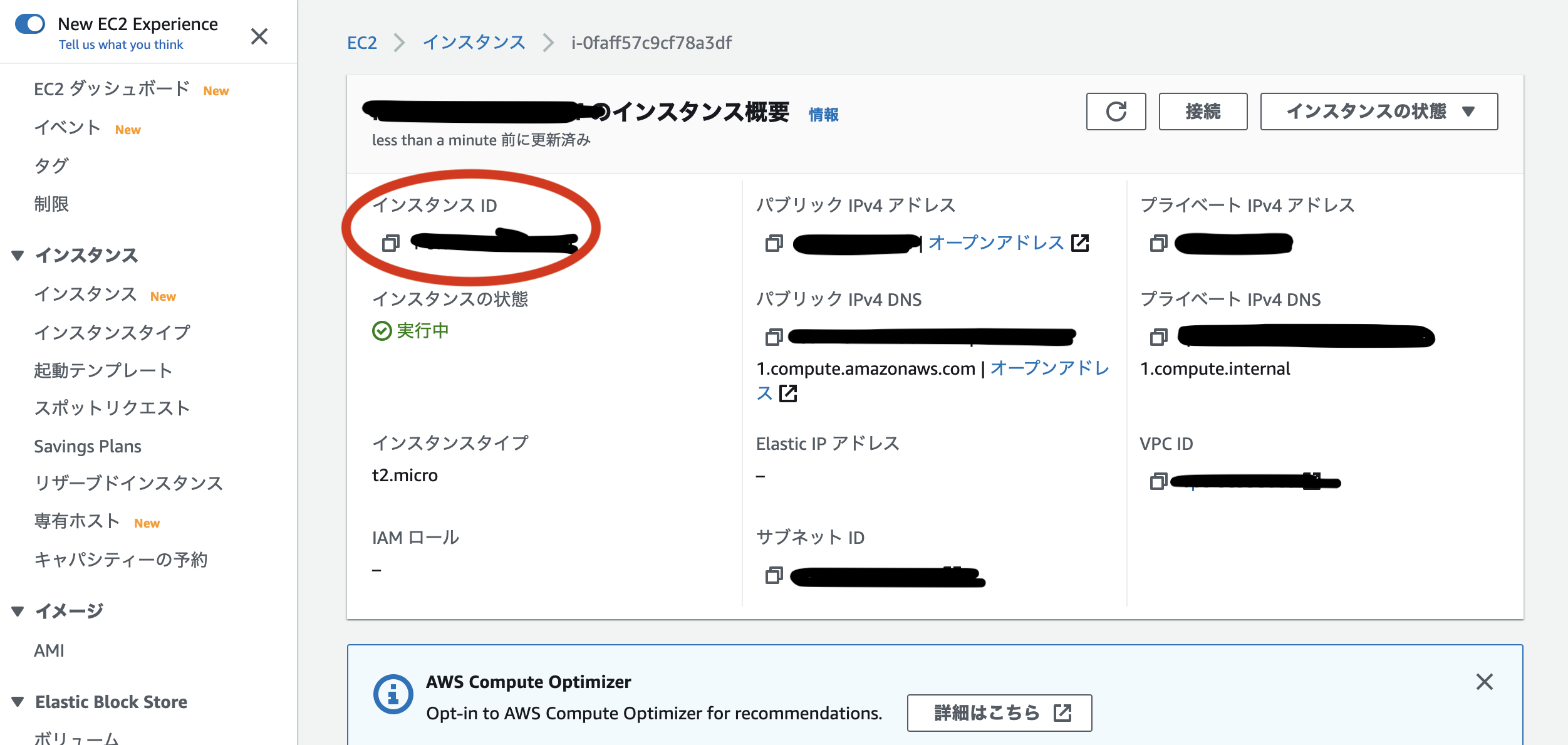The image size is (1568, 745).
Task: Select スポットリクエスト in the sidebar
Action: pyautogui.click(x=112, y=408)
